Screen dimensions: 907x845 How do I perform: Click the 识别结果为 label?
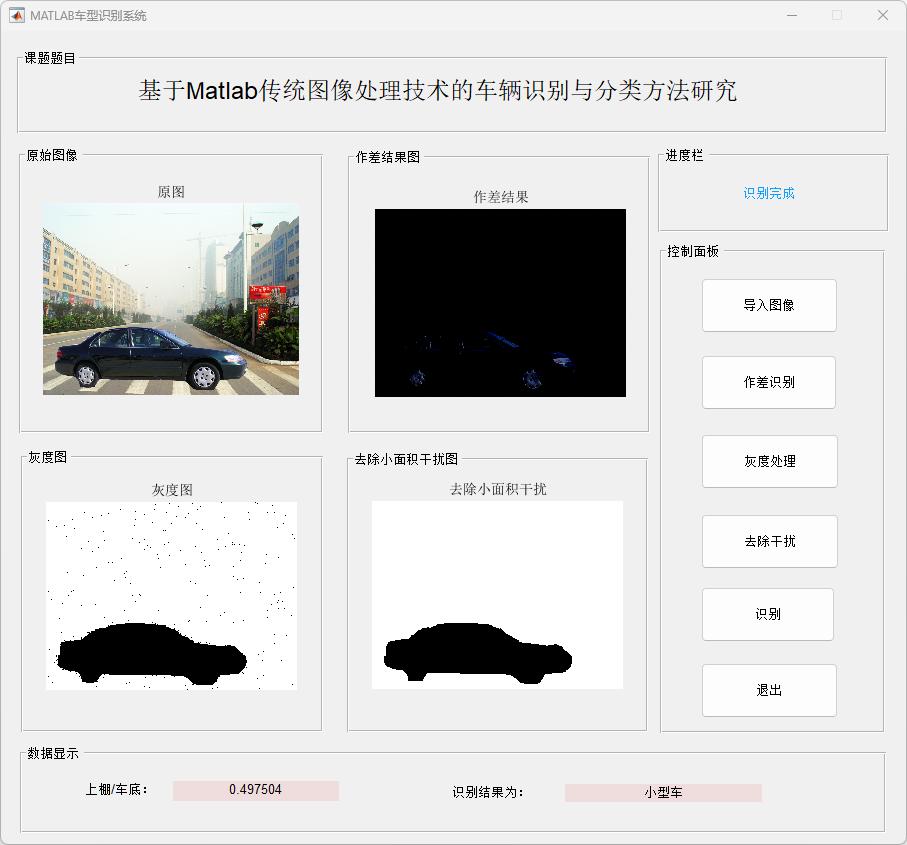pyautogui.click(x=488, y=792)
